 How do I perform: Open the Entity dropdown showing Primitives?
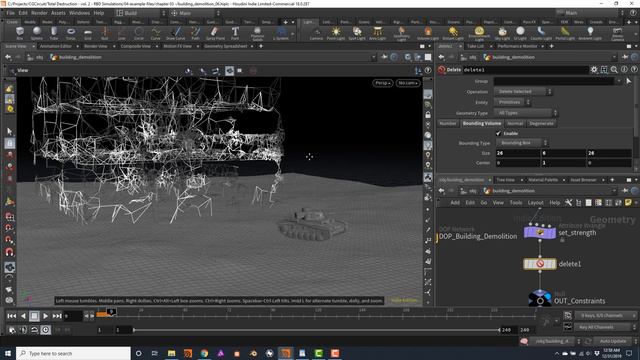[x=512, y=102]
